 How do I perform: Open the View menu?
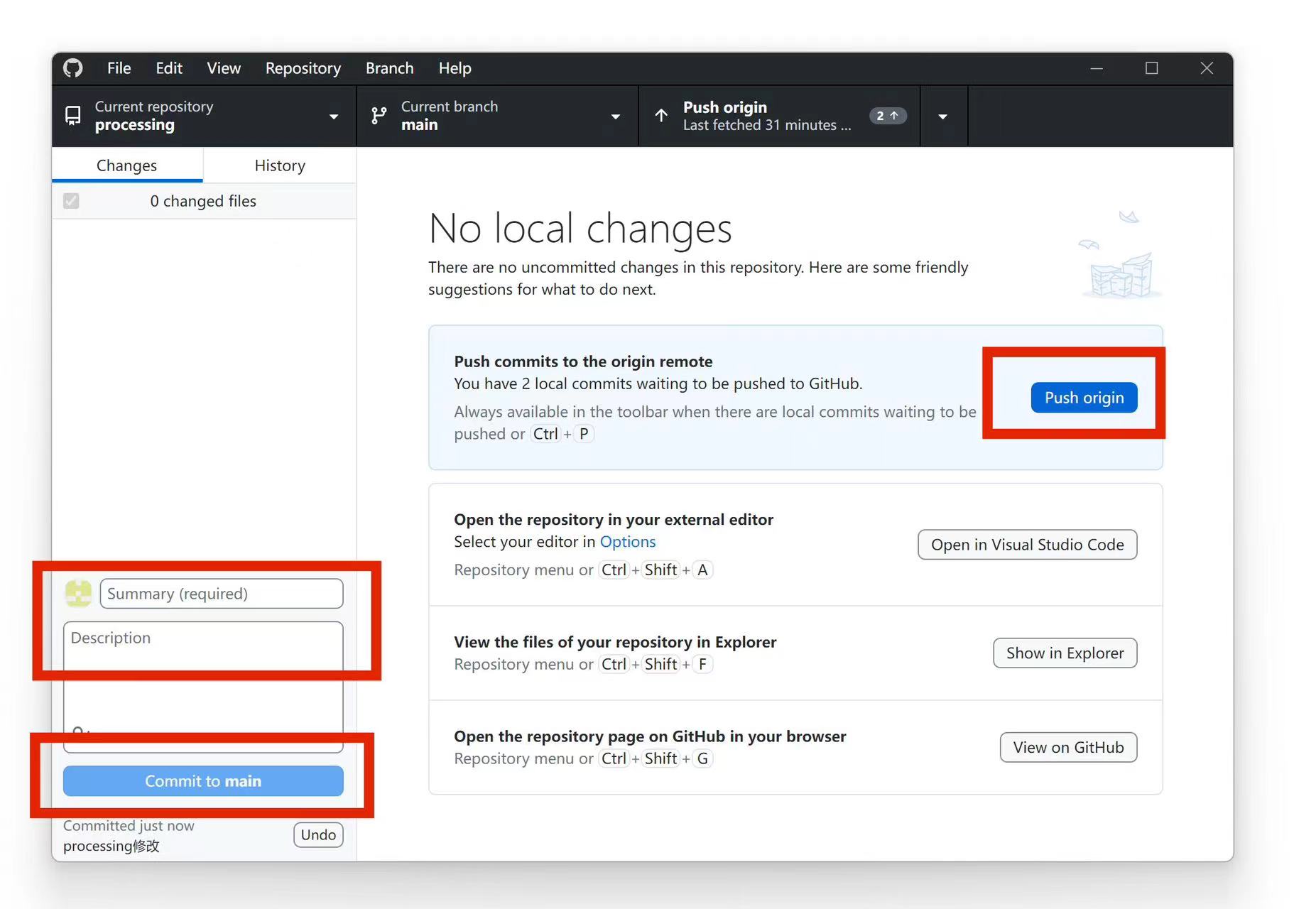coord(224,68)
